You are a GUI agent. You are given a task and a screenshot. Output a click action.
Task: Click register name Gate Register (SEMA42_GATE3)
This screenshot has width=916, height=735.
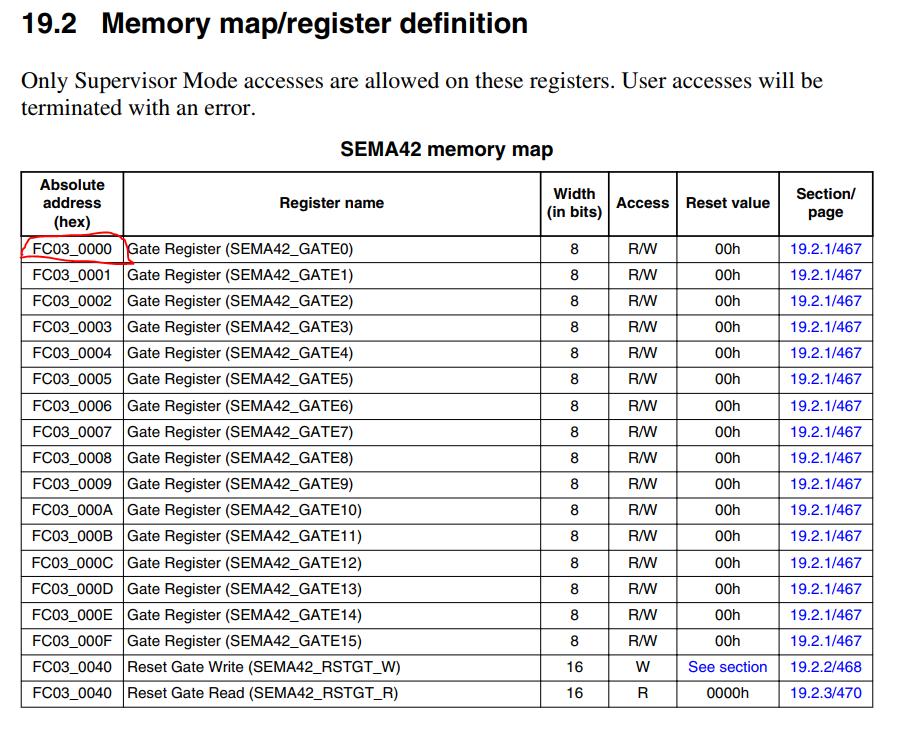point(240,327)
